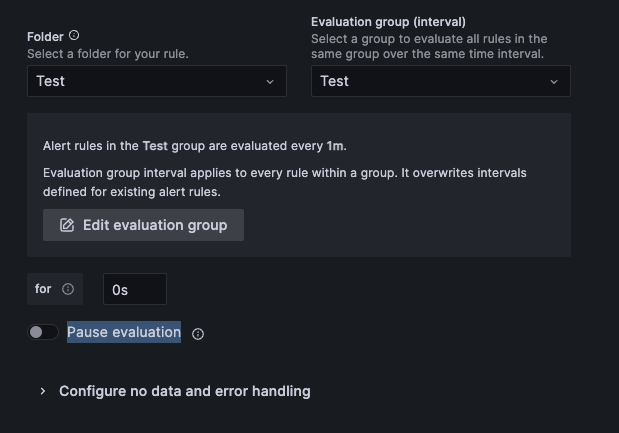Click the info icon beside Folder label

tap(74, 36)
